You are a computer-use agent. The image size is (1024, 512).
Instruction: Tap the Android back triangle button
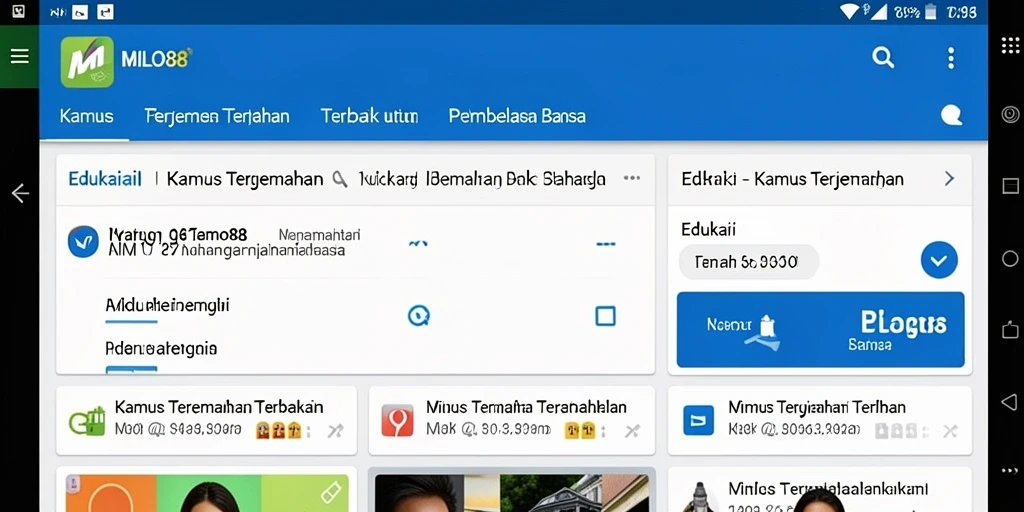pyautogui.click(x=1010, y=402)
